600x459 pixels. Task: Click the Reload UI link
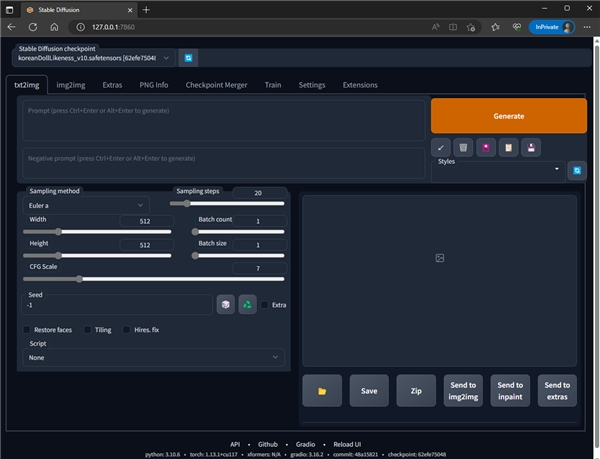click(x=347, y=444)
